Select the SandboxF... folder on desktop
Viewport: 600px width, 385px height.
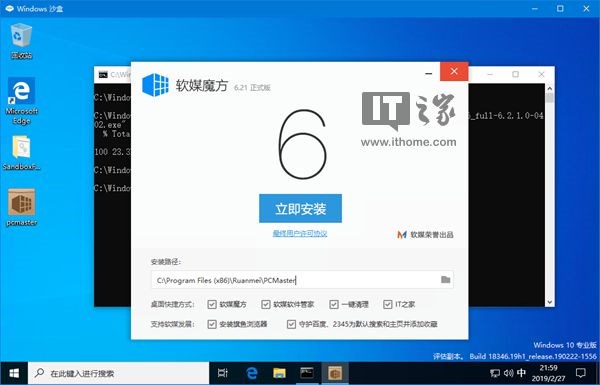pyautogui.click(x=21, y=153)
